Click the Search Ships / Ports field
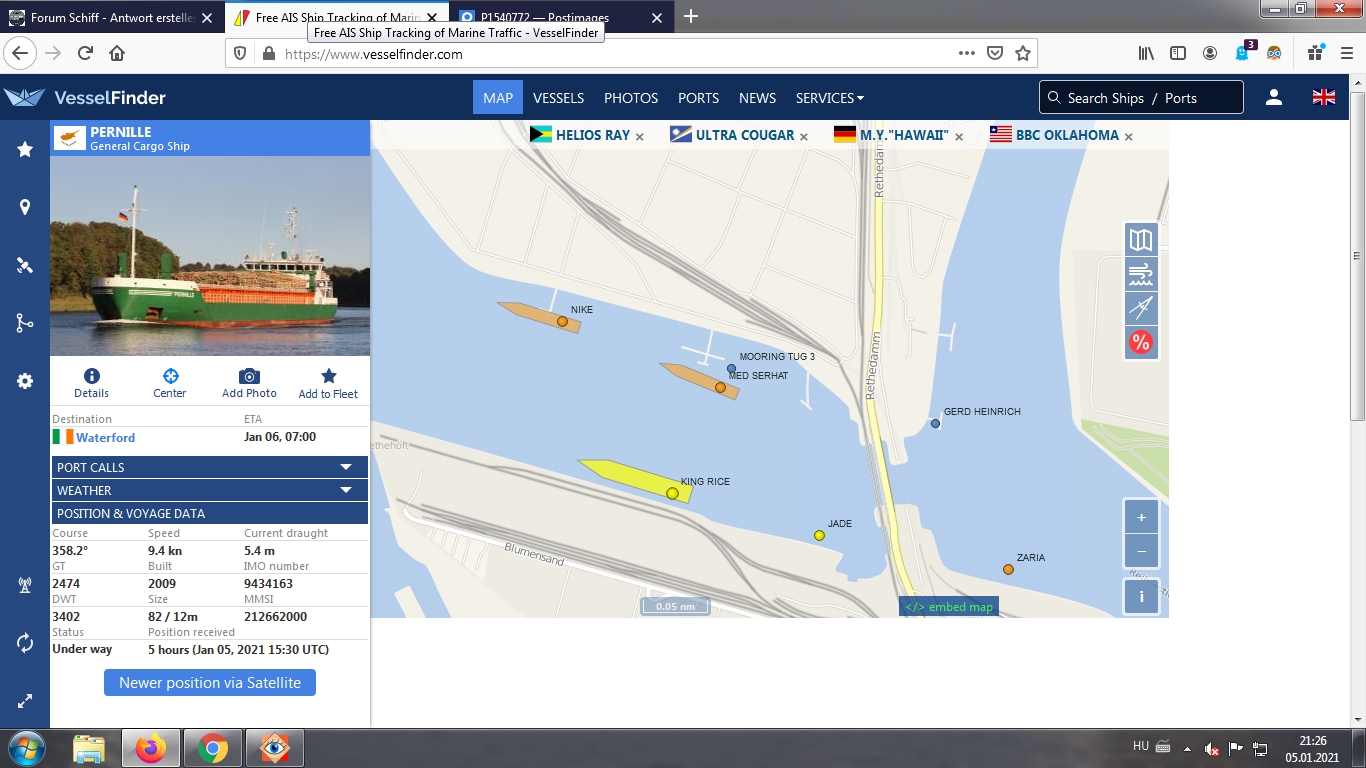Image resolution: width=1366 pixels, height=768 pixels. point(1141,97)
